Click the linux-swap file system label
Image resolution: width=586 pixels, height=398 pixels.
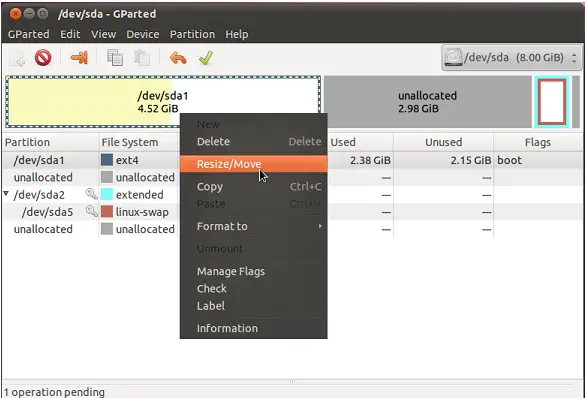point(142,212)
